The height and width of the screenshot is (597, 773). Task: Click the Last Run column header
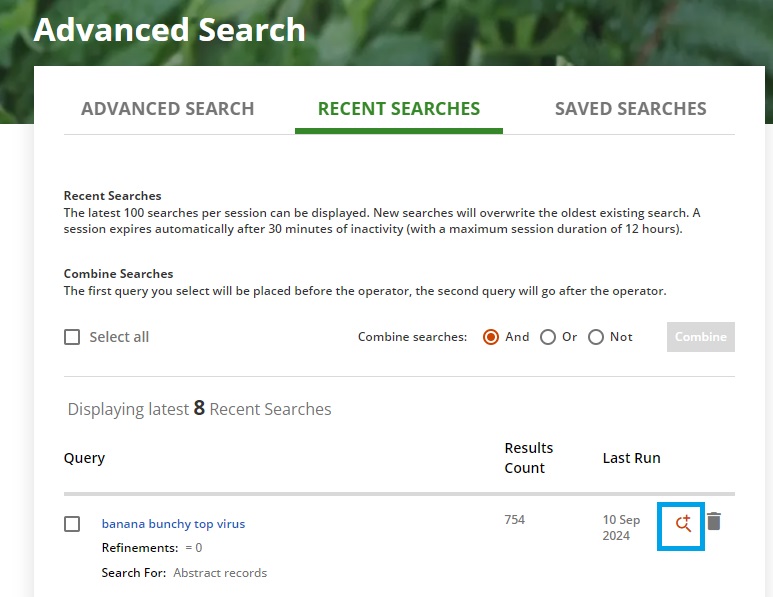(x=631, y=458)
